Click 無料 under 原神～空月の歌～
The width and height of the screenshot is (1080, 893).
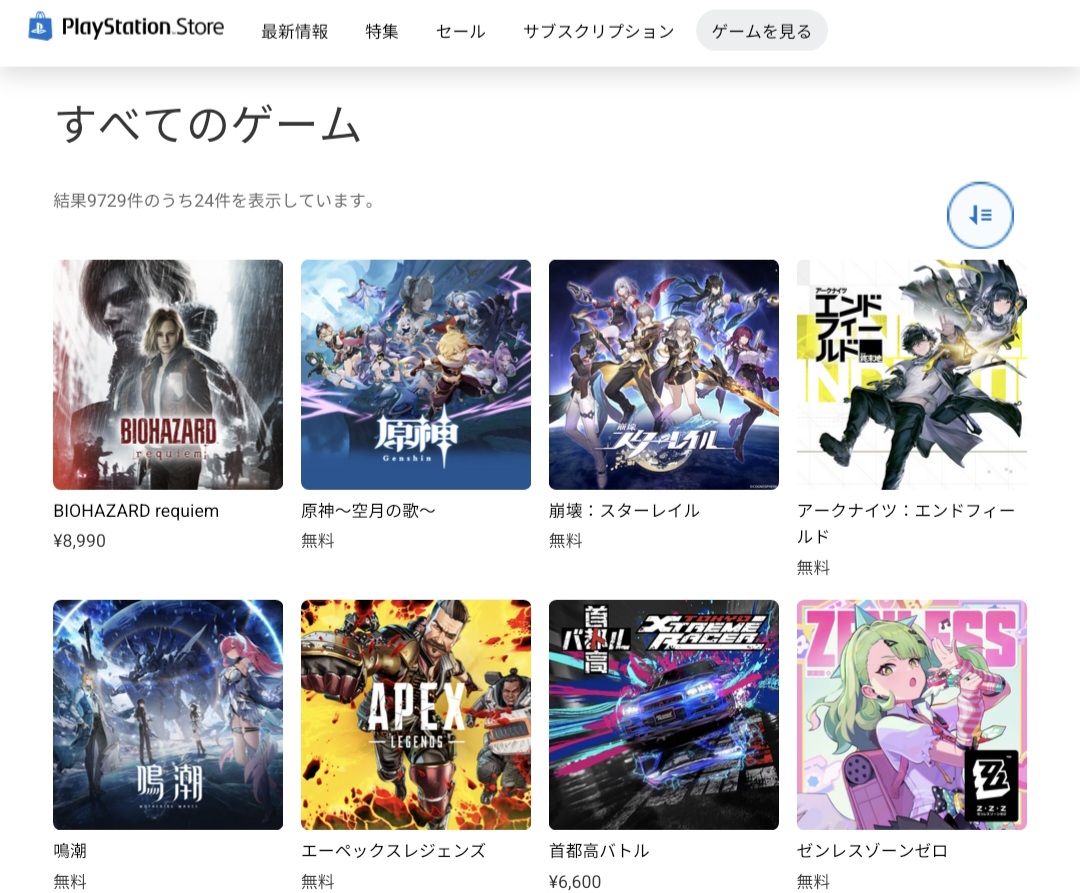318,541
